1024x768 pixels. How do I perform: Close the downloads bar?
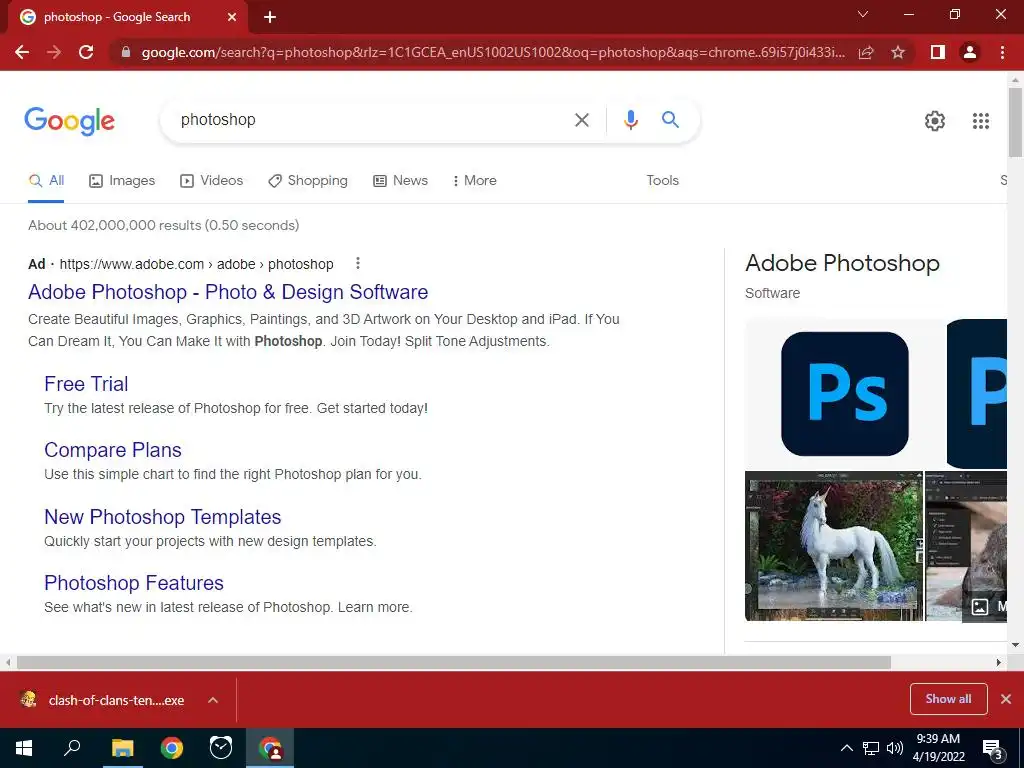(1006, 699)
